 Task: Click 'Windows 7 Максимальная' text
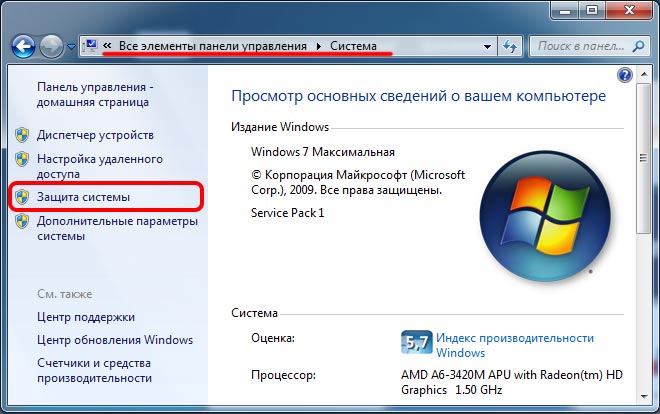point(323,152)
